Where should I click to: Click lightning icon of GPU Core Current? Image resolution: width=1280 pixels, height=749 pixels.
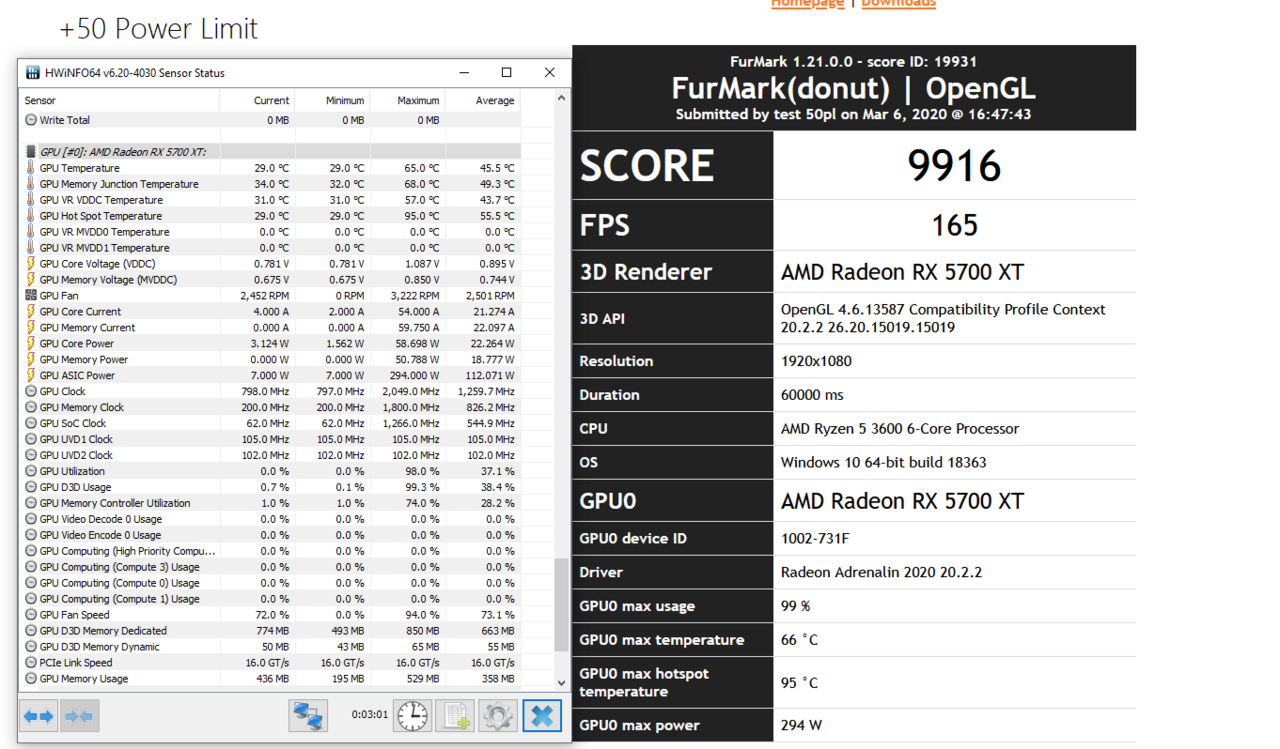point(31,312)
